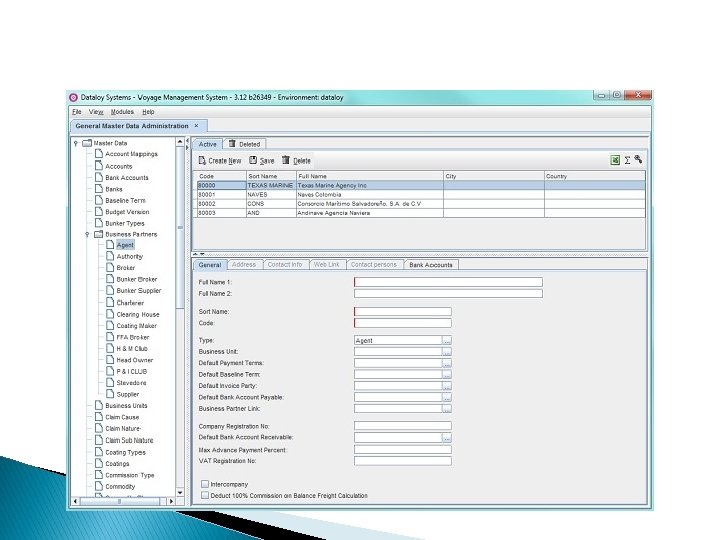The width and height of the screenshot is (720, 540).
Task: Open the wrench settings icon
Action: (638, 159)
